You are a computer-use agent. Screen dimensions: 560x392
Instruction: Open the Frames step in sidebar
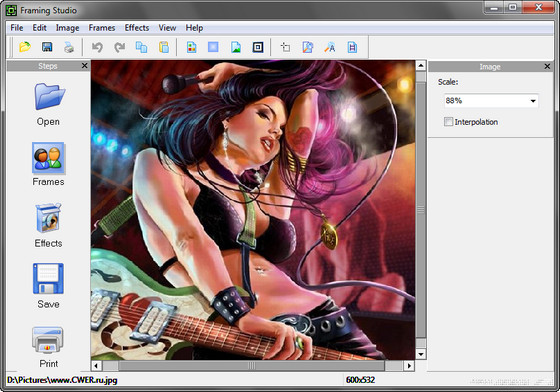click(x=48, y=164)
